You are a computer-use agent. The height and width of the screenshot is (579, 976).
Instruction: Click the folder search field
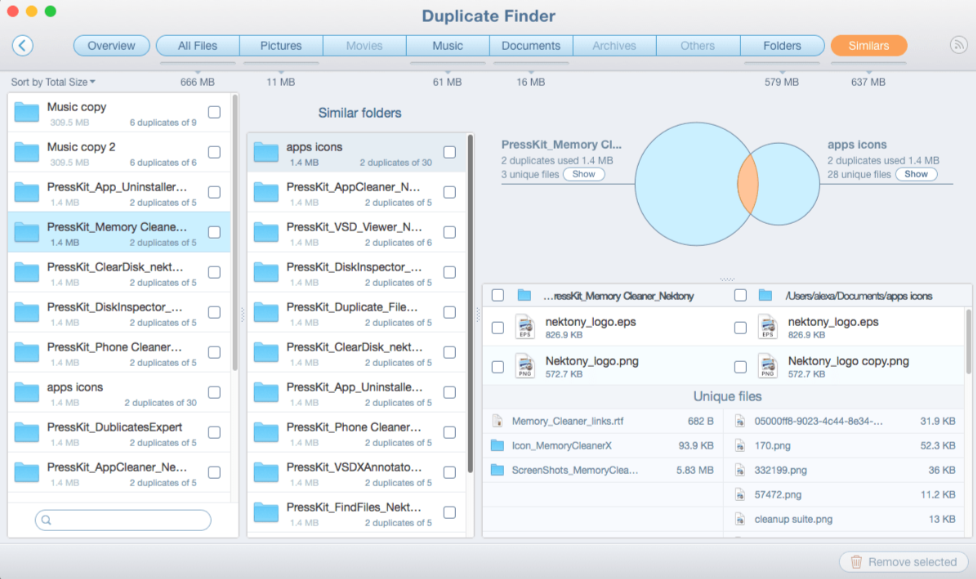coord(123,520)
